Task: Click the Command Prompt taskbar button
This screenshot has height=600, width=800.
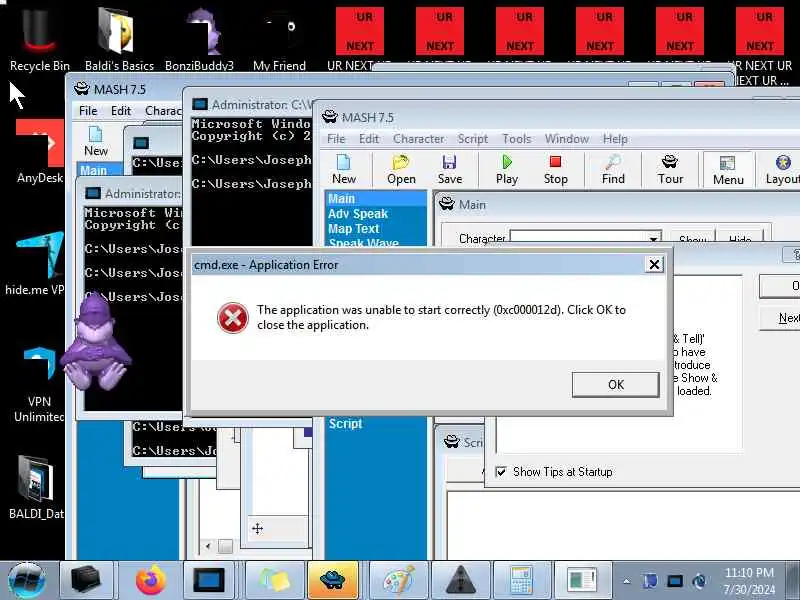Action: point(210,581)
